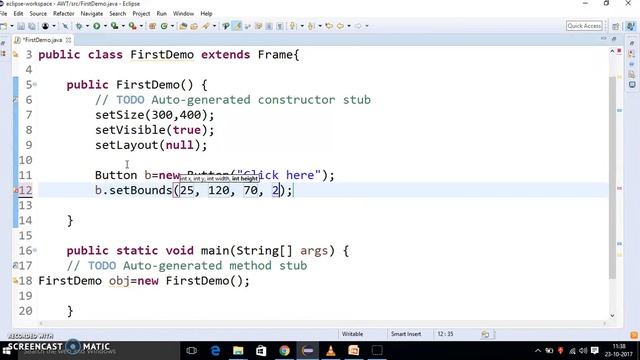Open the Window menu
Viewport: 640px width, 360px height.
coord(183,13)
